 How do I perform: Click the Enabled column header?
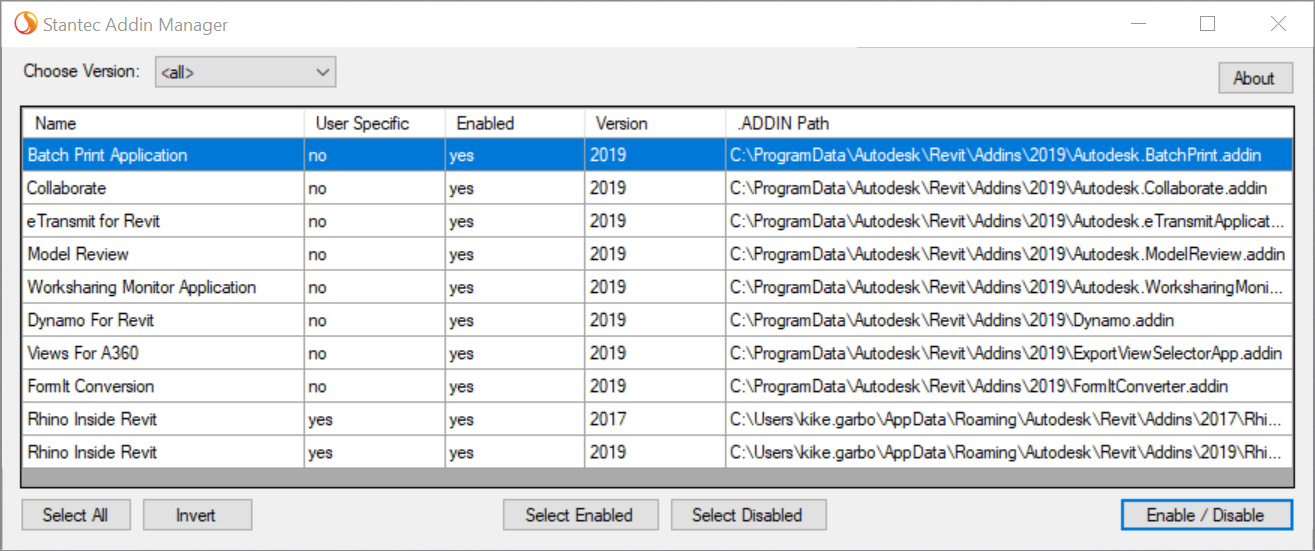[485, 124]
